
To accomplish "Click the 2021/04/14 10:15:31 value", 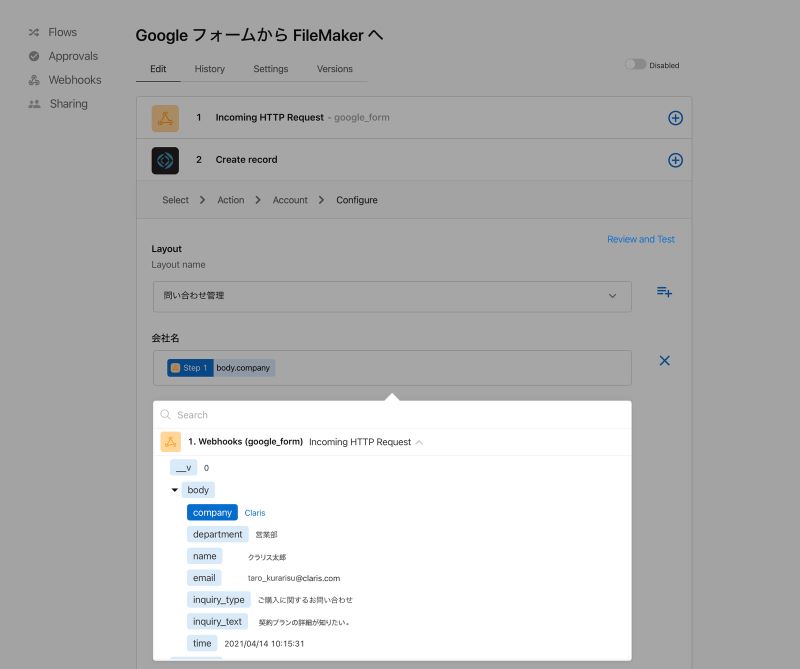I will click(x=264, y=644).
